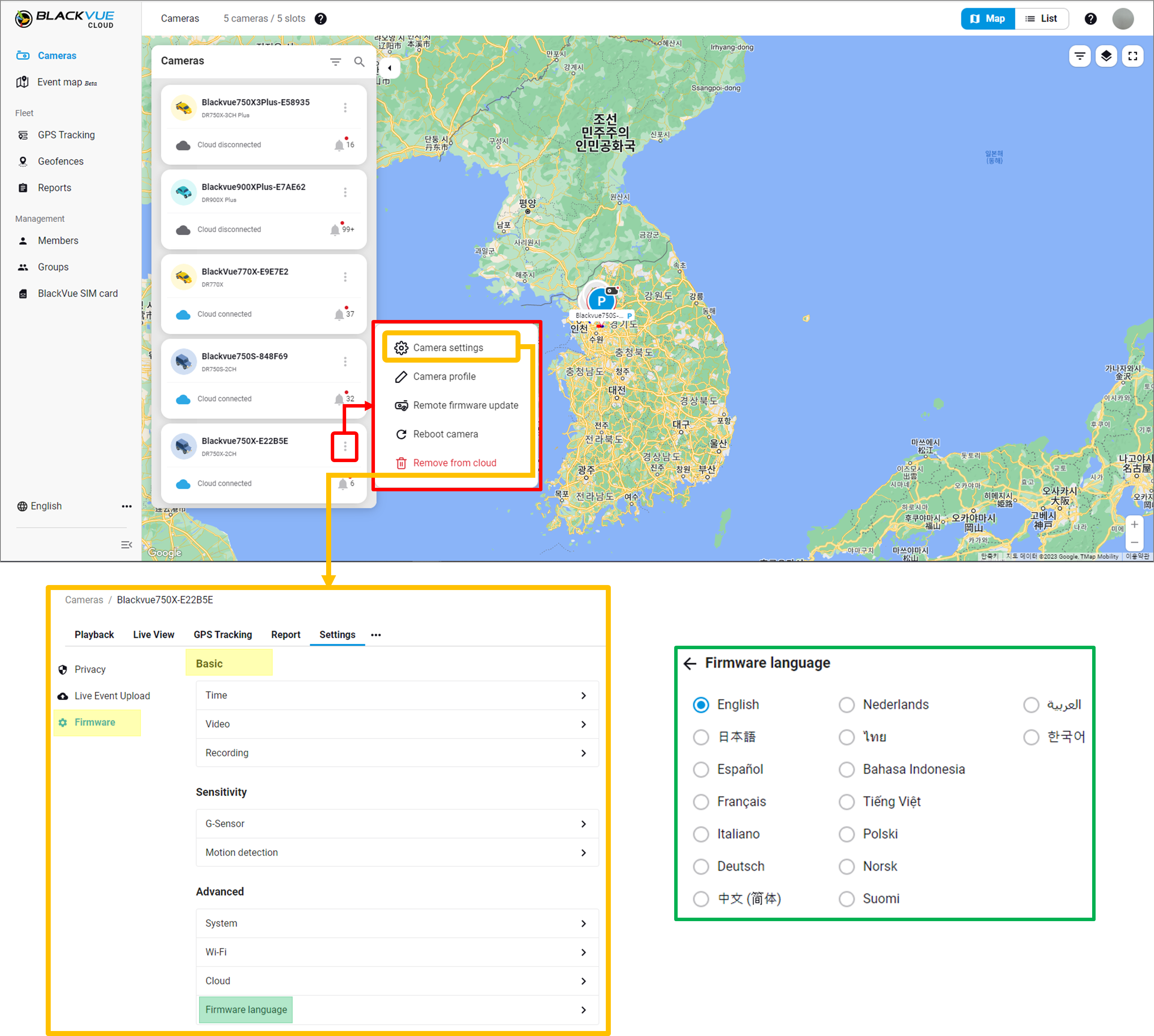Screen dimensions: 1154x1036
Task: Open the Privacy settings section
Action: point(90,670)
